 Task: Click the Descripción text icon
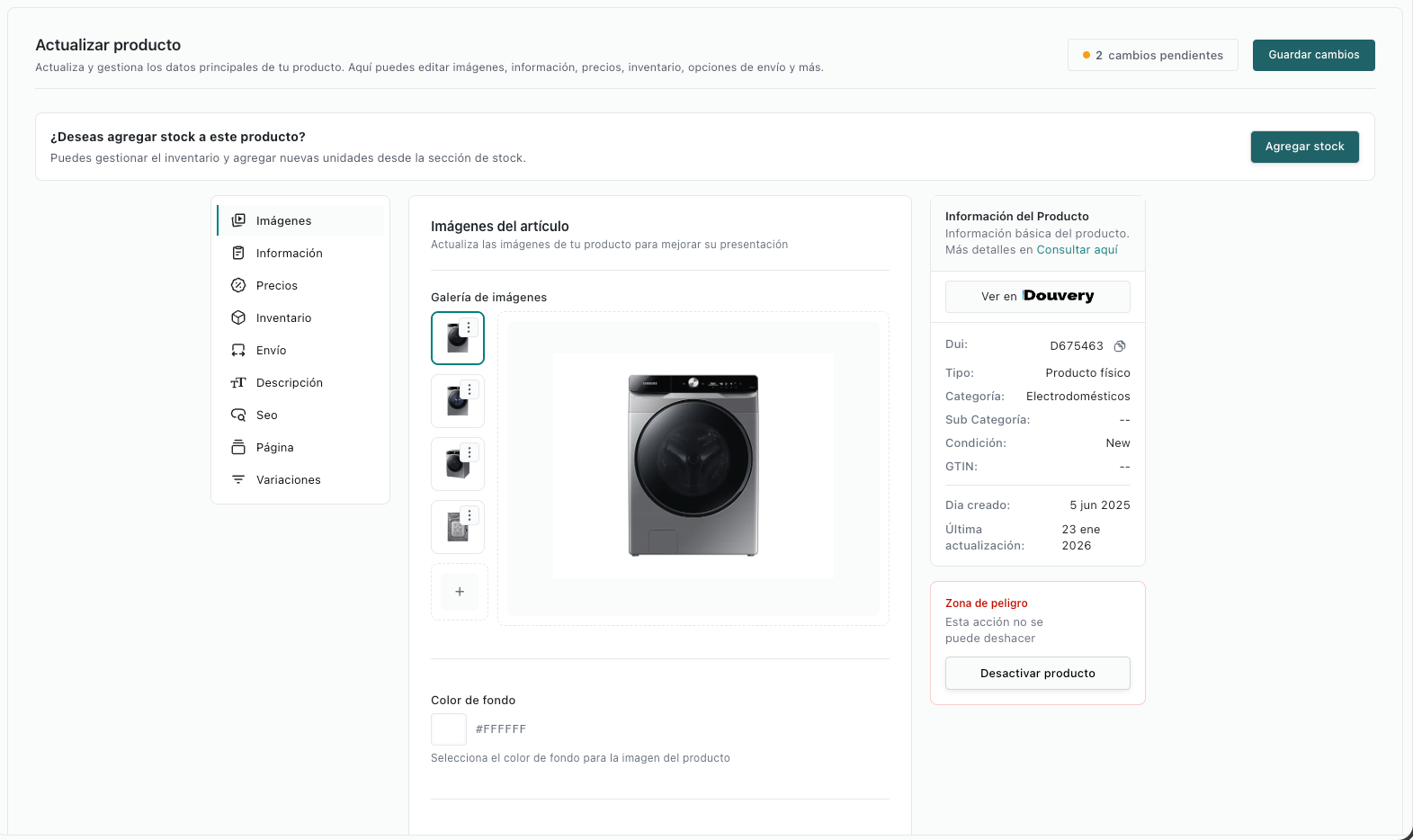(238, 382)
